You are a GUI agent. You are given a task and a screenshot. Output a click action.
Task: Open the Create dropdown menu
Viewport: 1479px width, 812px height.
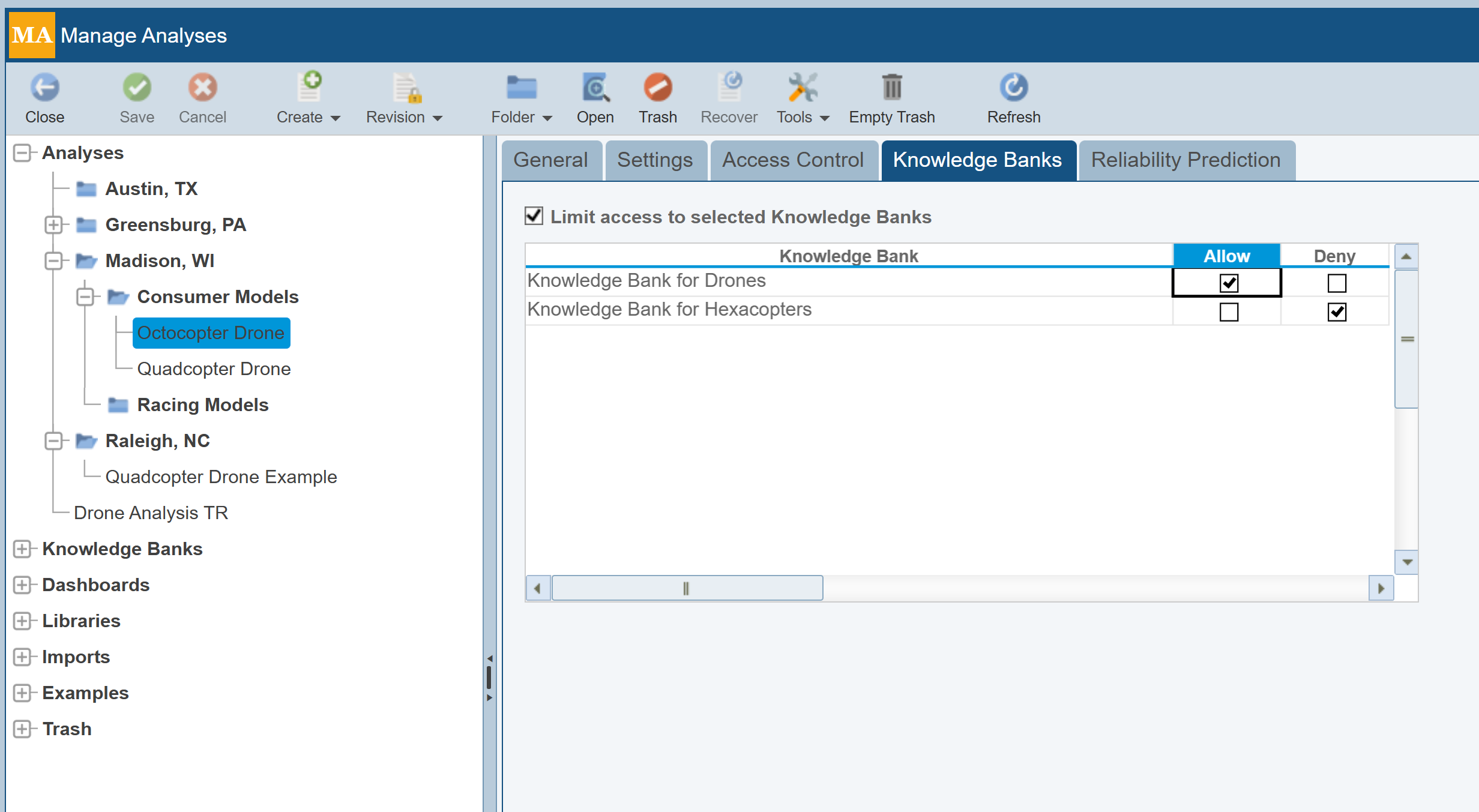point(309,117)
